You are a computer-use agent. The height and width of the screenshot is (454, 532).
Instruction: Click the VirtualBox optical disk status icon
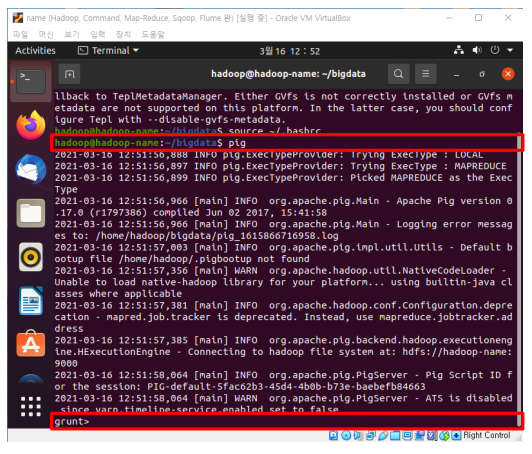coord(346,435)
